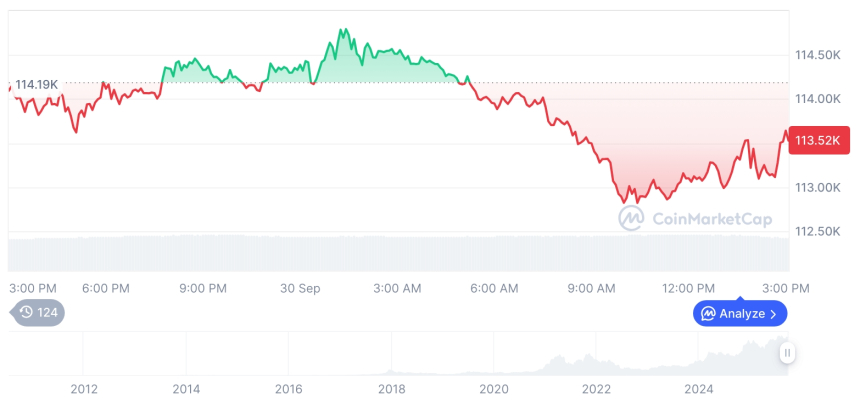Select the 2018 mark on timeline navigator
This screenshot has height=401, width=860.
click(392, 389)
